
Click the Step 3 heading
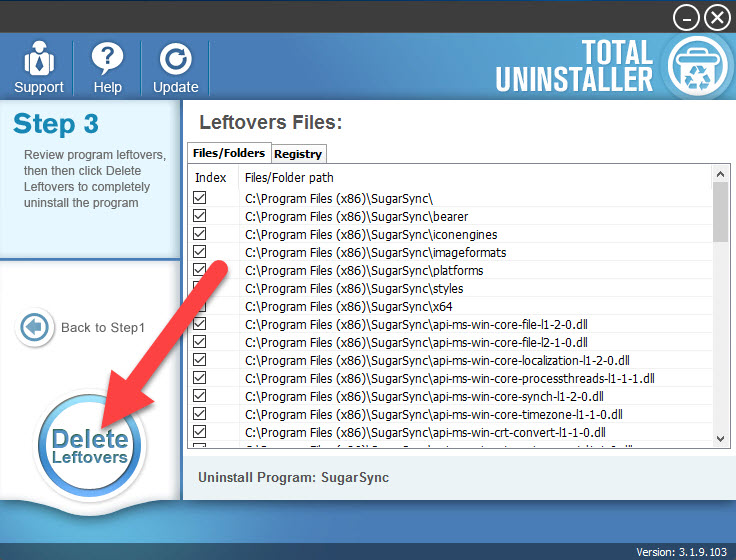[x=56, y=124]
